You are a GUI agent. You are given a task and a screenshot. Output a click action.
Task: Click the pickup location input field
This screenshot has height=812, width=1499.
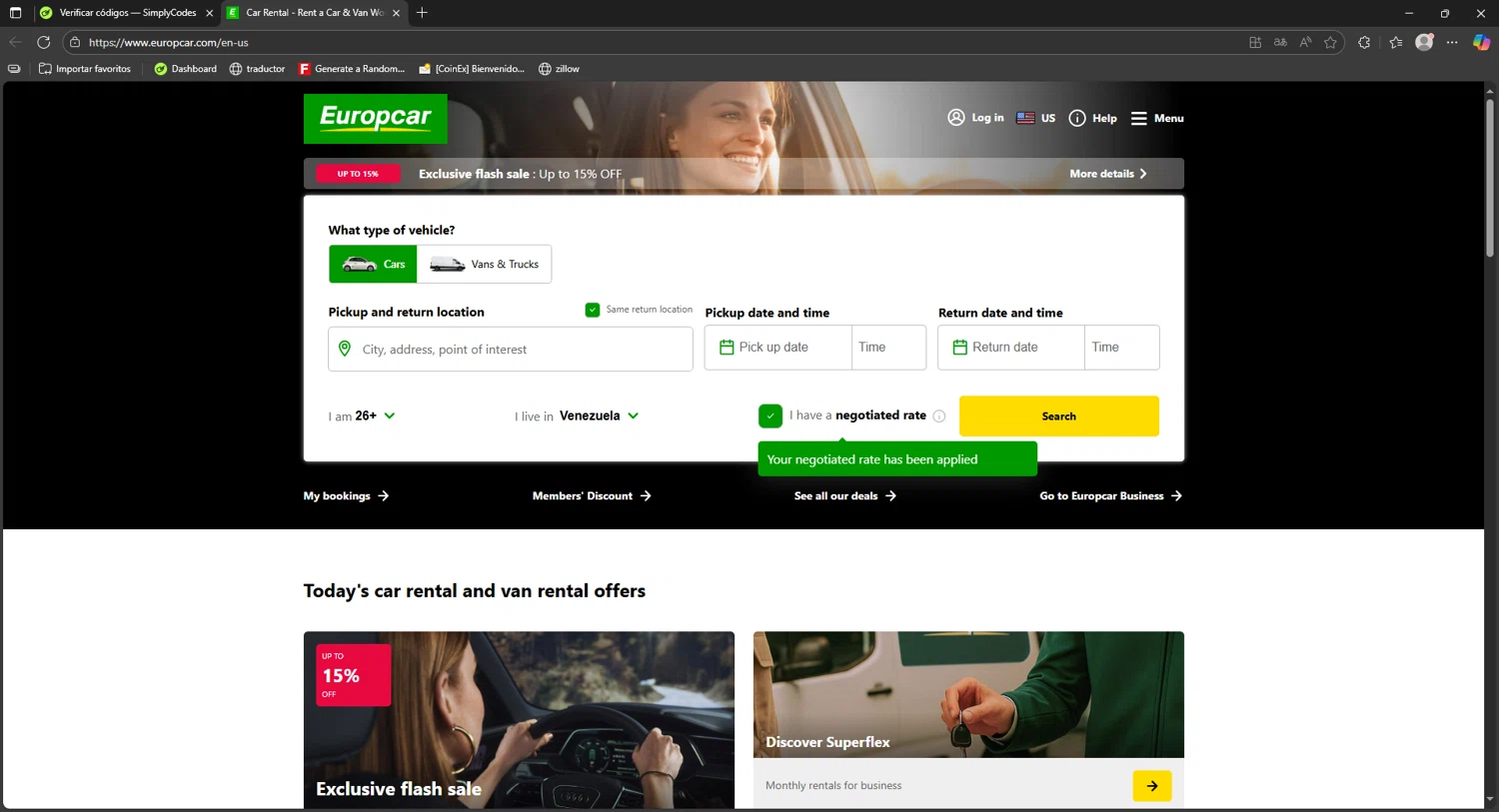coord(511,349)
